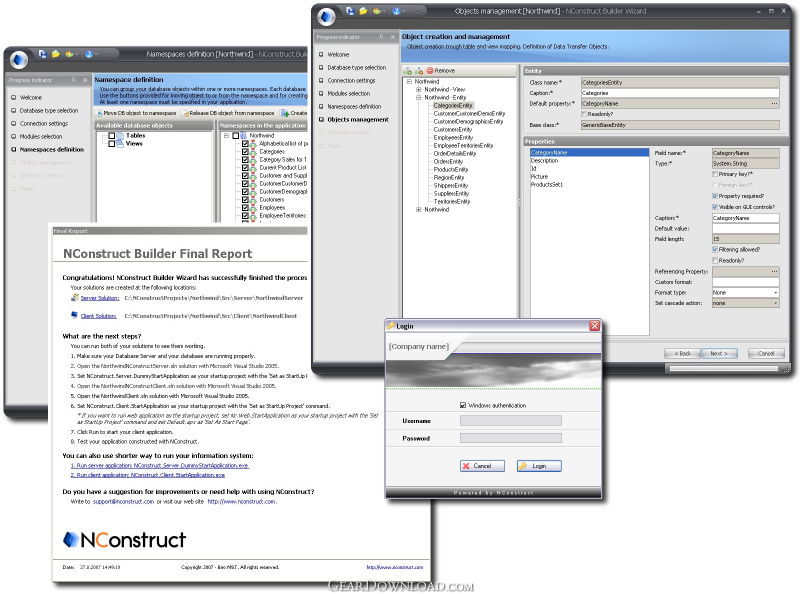Click the Remove icon above the entity tree
803x594 pixels.
click(430, 71)
